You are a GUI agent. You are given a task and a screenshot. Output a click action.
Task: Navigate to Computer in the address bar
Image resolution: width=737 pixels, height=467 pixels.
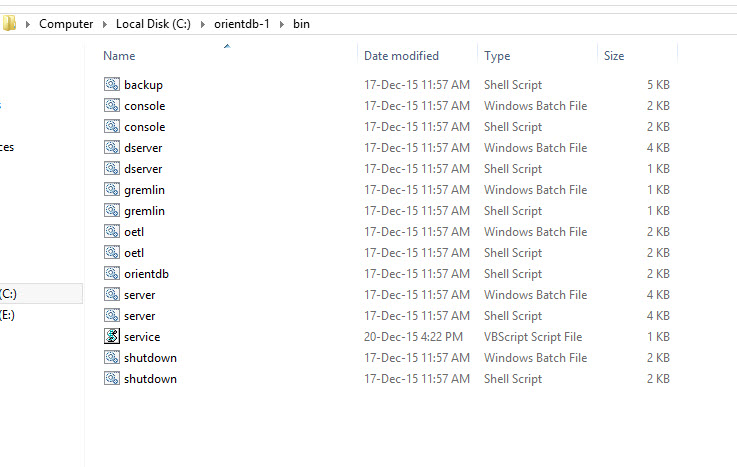(x=66, y=24)
